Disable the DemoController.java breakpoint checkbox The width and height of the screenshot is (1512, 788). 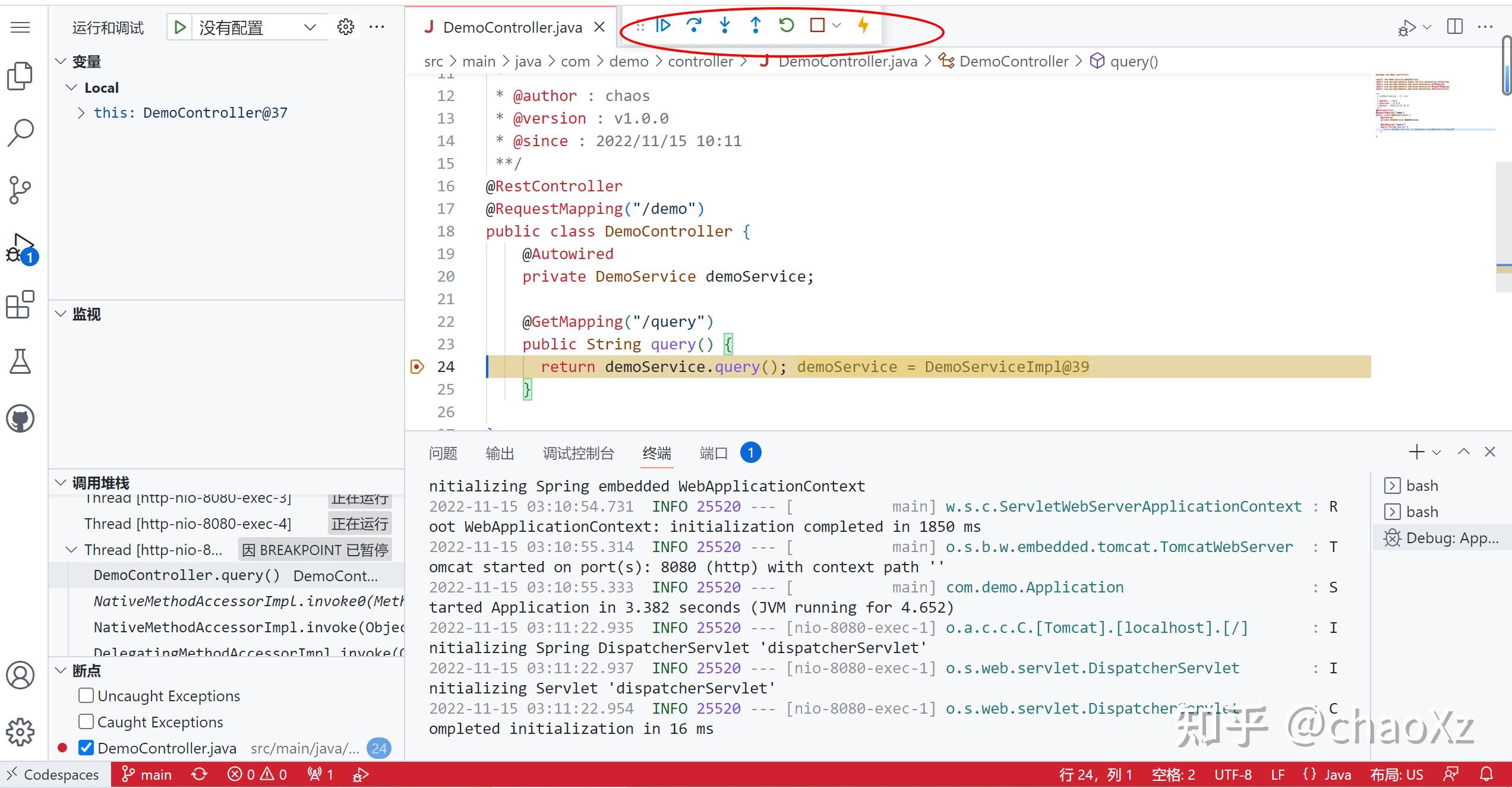[86, 748]
